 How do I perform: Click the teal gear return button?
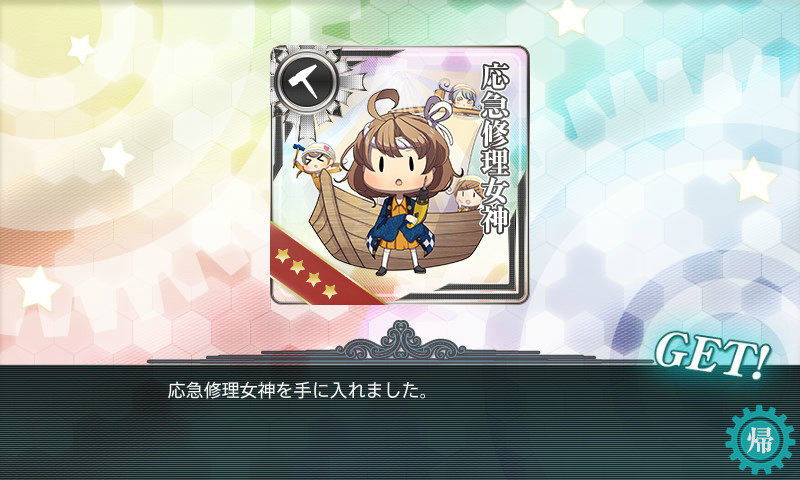pyautogui.click(x=760, y=440)
